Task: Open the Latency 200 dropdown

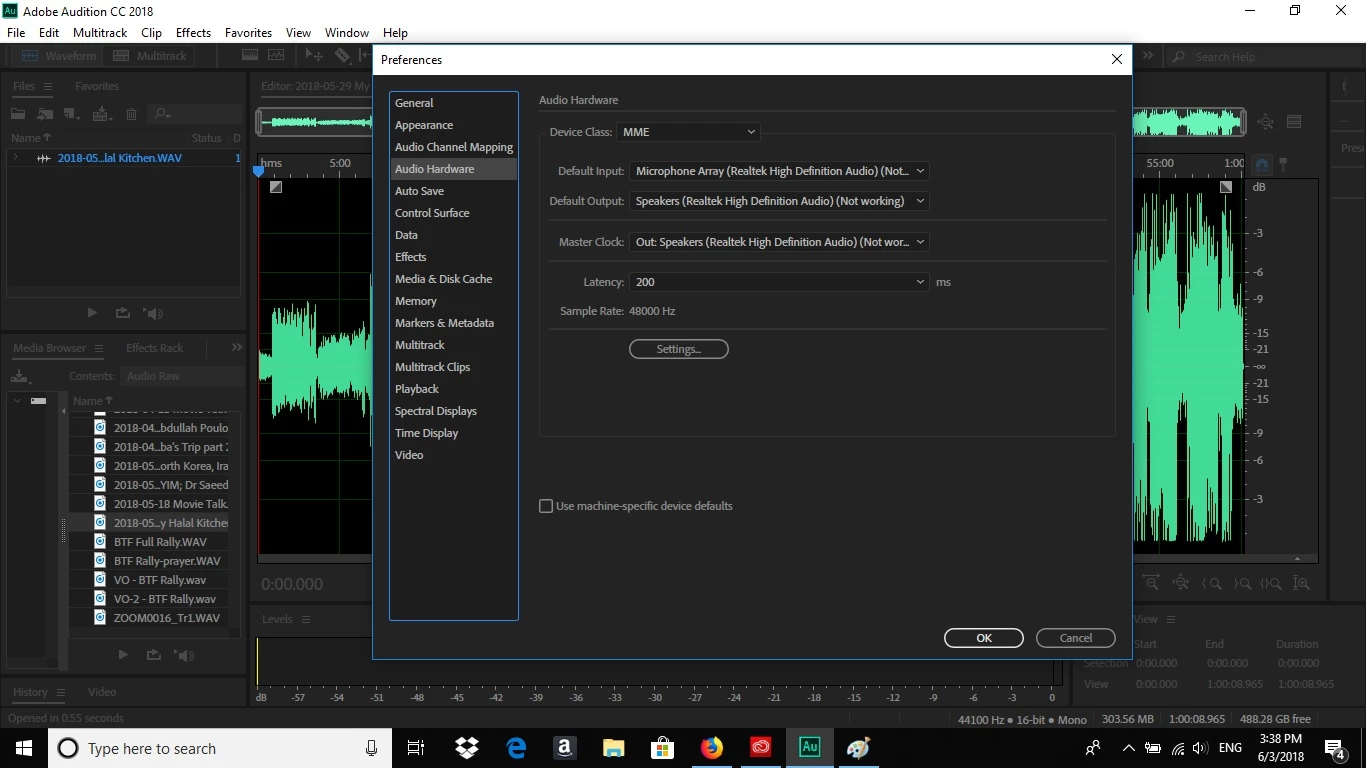Action: pos(779,282)
